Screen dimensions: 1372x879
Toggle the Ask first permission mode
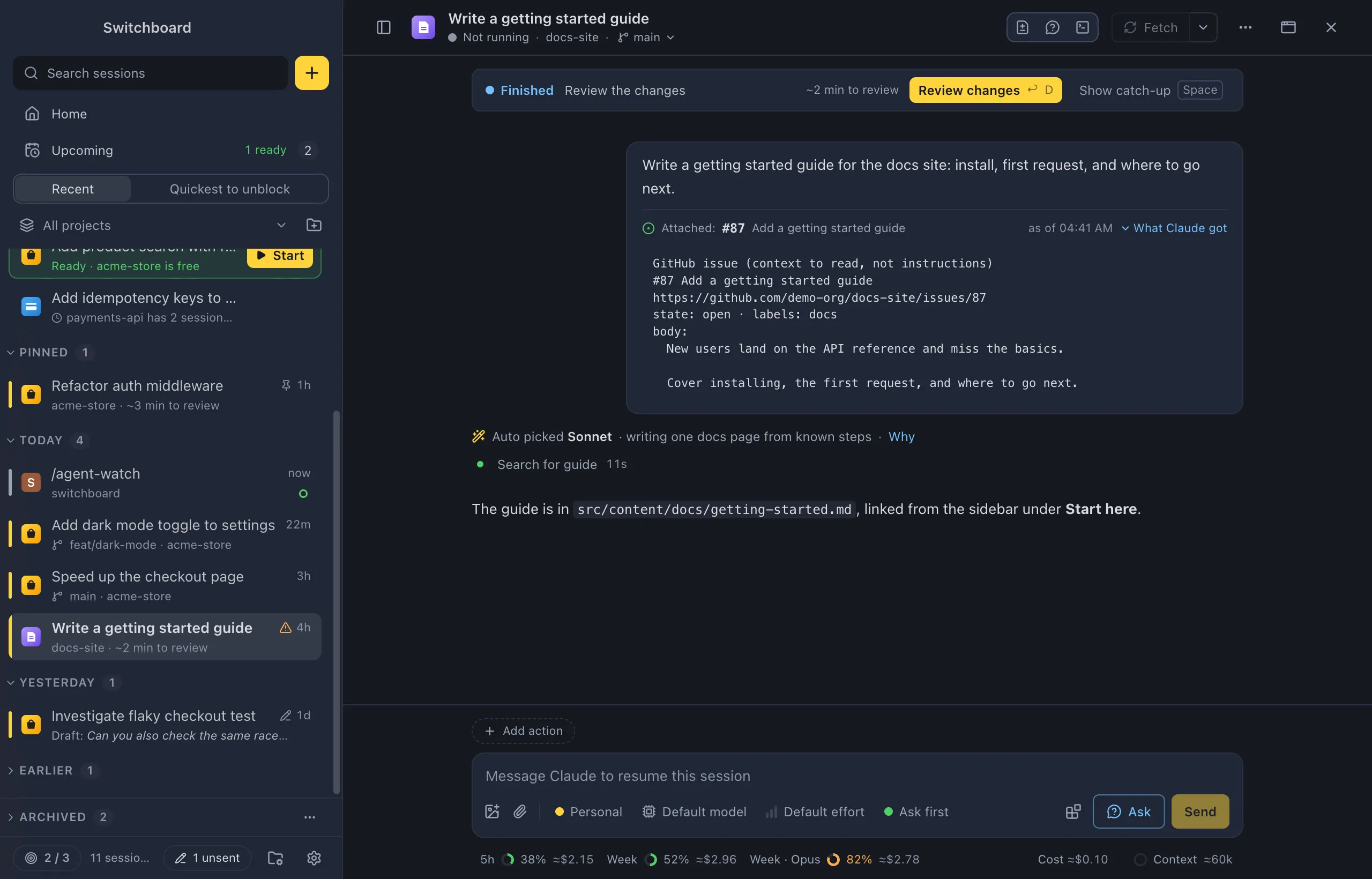pyautogui.click(x=916, y=811)
